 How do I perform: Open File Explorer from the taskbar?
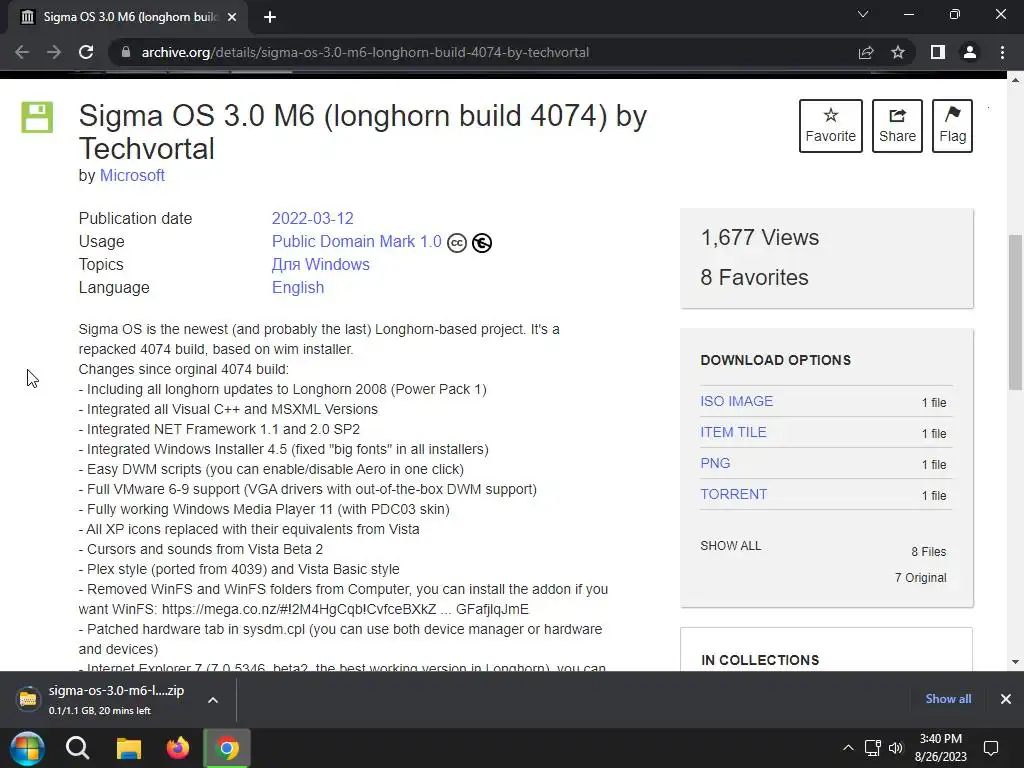(x=129, y=748)
